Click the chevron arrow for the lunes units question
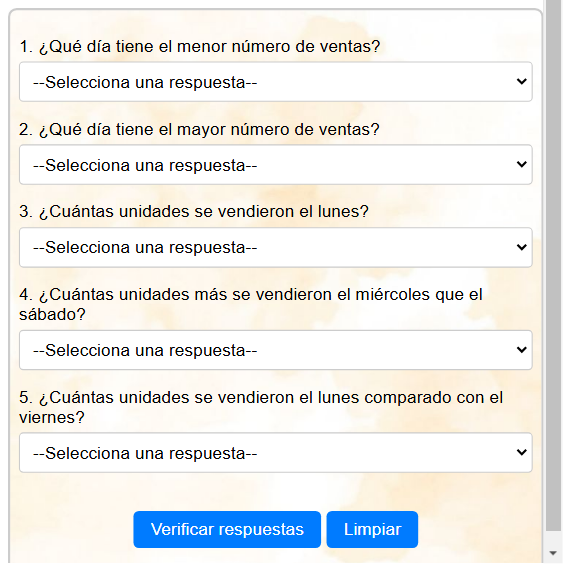The width and height of the screenshot is (573, 575). 521,247
